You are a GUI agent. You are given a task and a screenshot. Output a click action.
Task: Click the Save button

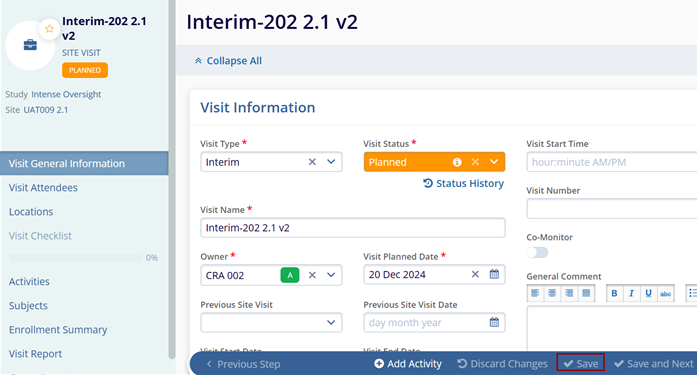tap(581, 363)
